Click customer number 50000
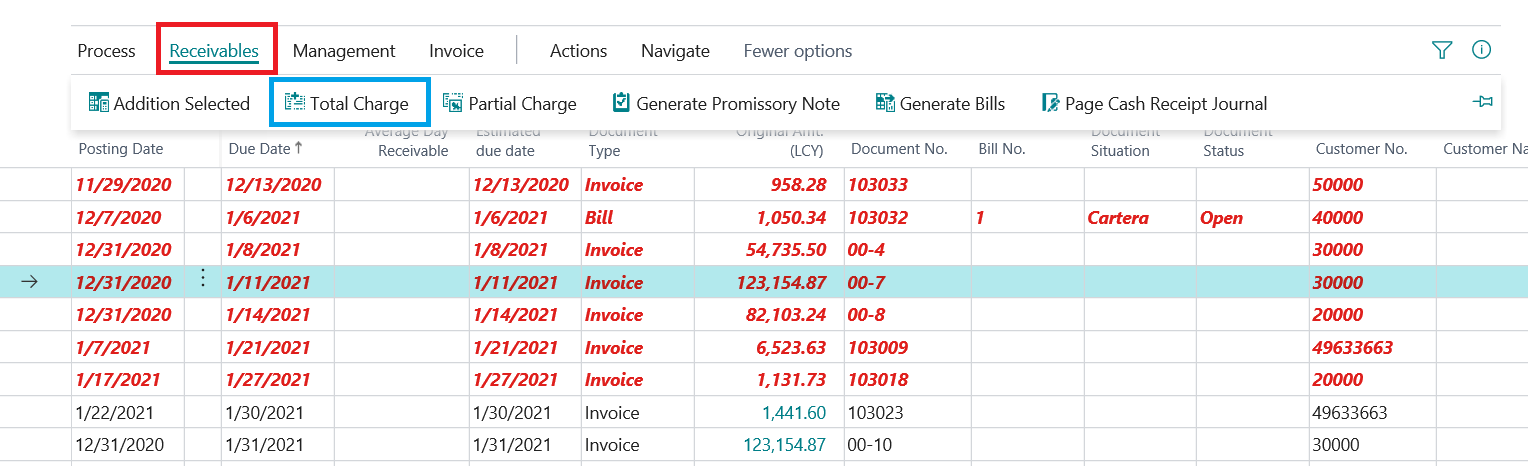Screen dimensions: 1528x466 tap(1338, 185)
